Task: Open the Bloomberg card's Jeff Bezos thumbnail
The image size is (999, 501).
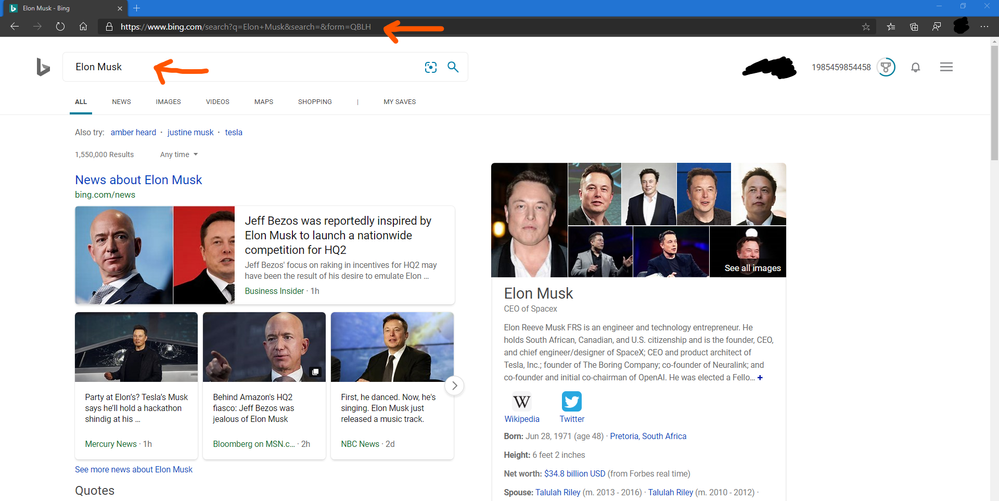Action: 264,347
